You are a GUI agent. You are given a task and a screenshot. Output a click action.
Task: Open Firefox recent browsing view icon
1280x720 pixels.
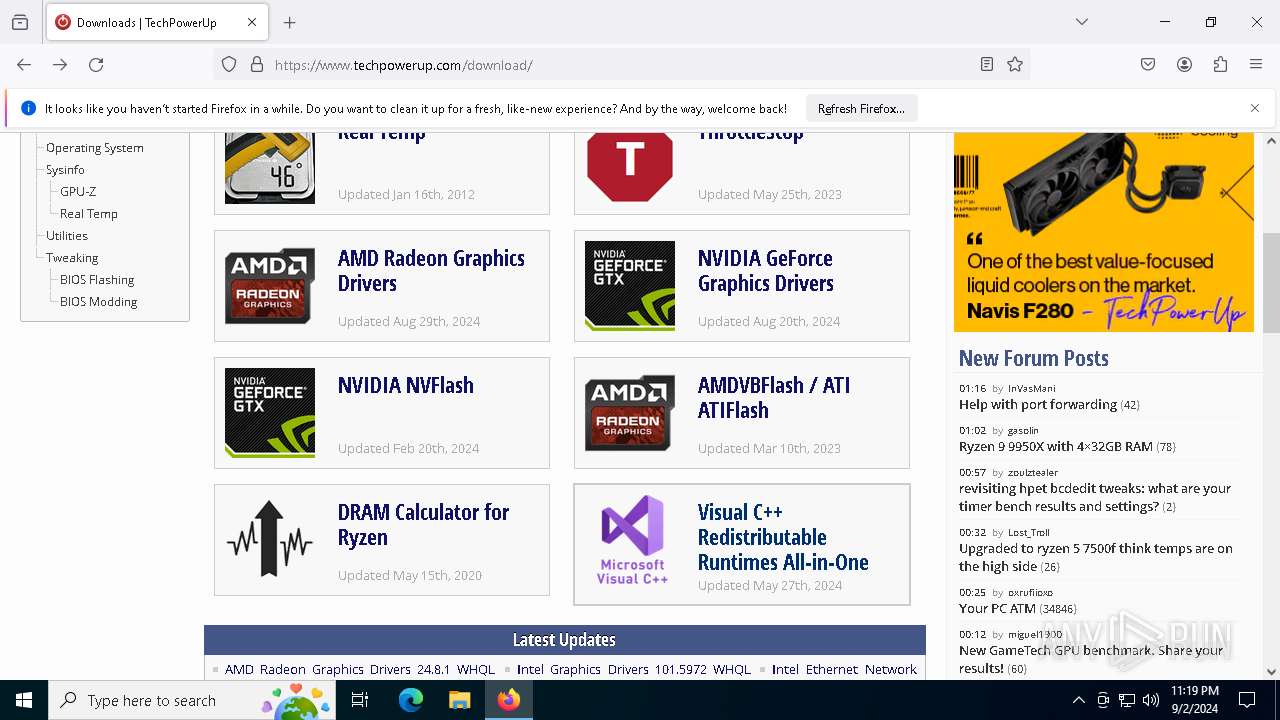click(x=20, y=22)
